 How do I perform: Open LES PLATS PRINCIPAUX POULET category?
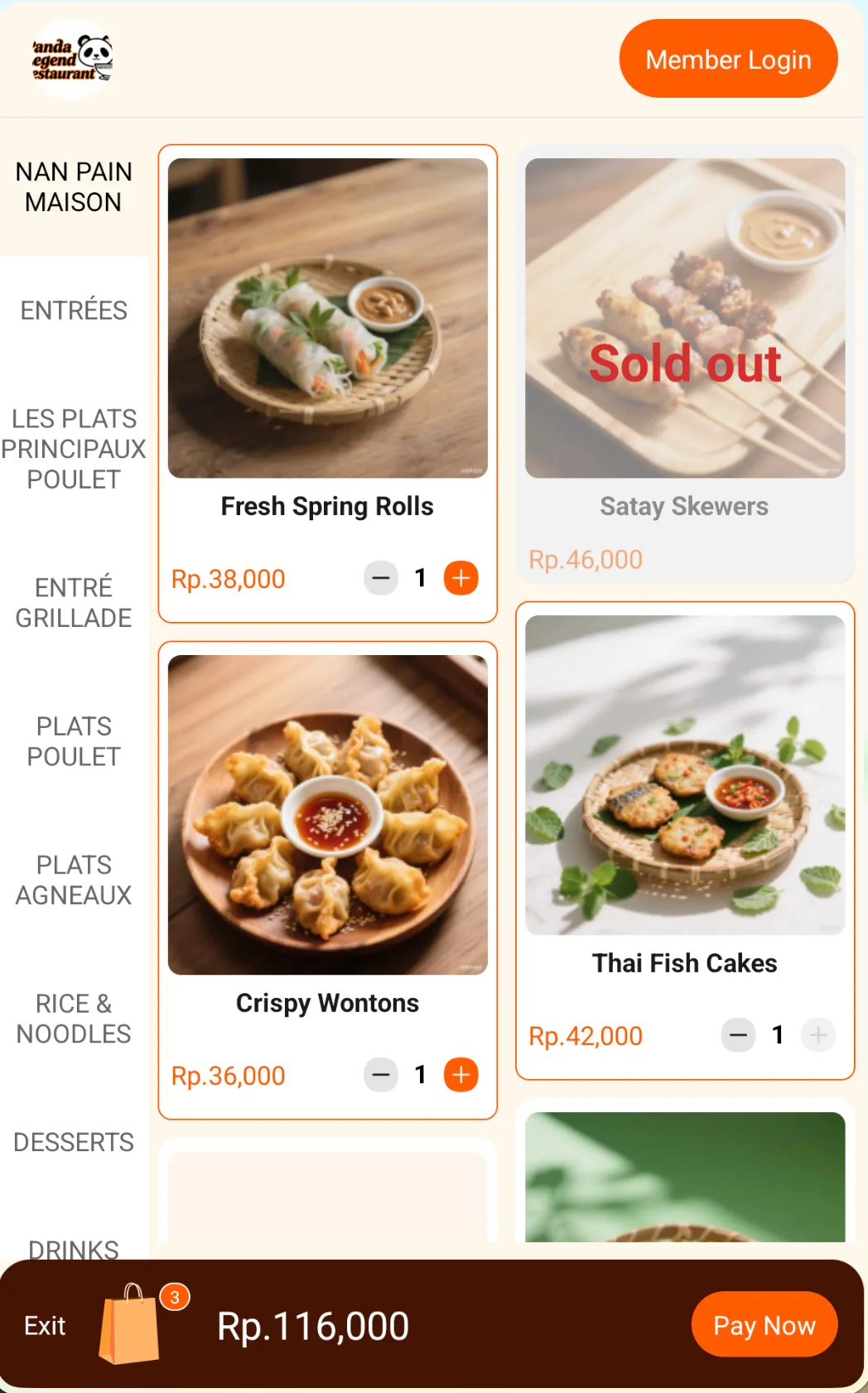(x=74, y=449)
